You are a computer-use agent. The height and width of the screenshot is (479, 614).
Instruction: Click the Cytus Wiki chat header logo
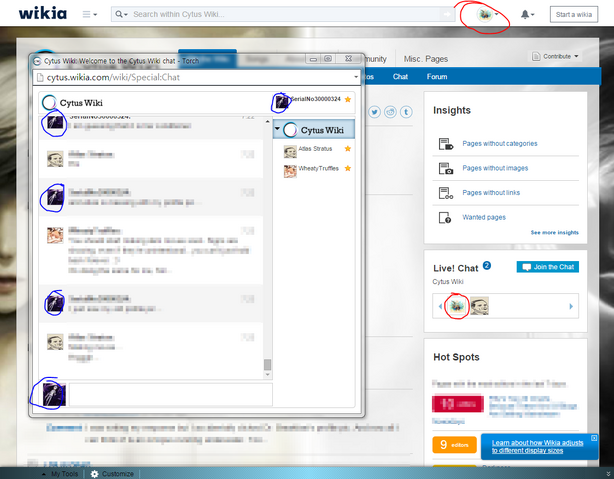click(72, 103)
